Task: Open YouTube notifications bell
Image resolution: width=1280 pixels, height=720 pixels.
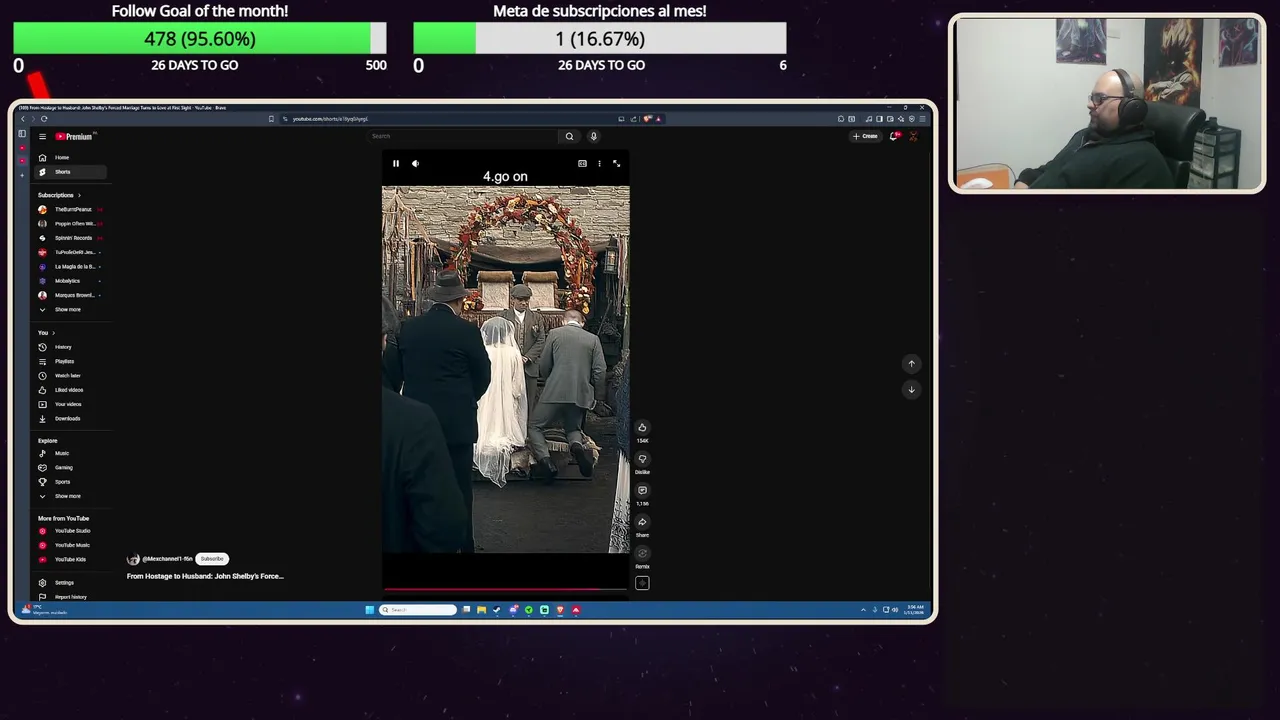Action: click(x=894, y=136)
